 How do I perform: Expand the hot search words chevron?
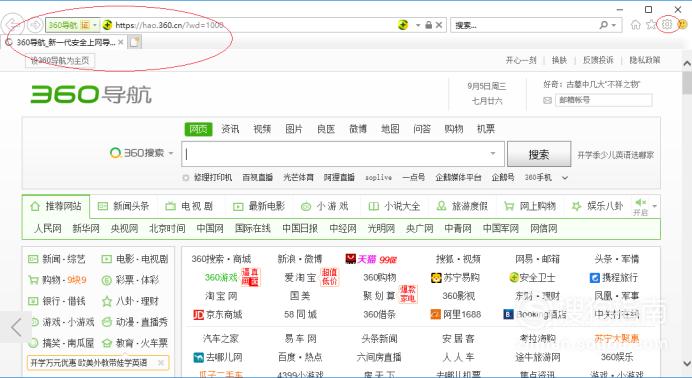click(565, 178)
